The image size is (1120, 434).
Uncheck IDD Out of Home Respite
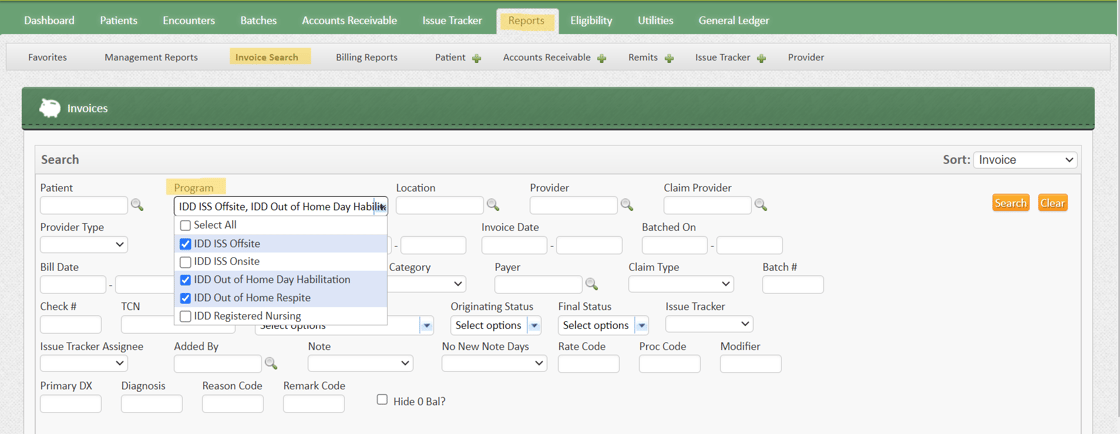pyautogui.click(x=186, y=298)
